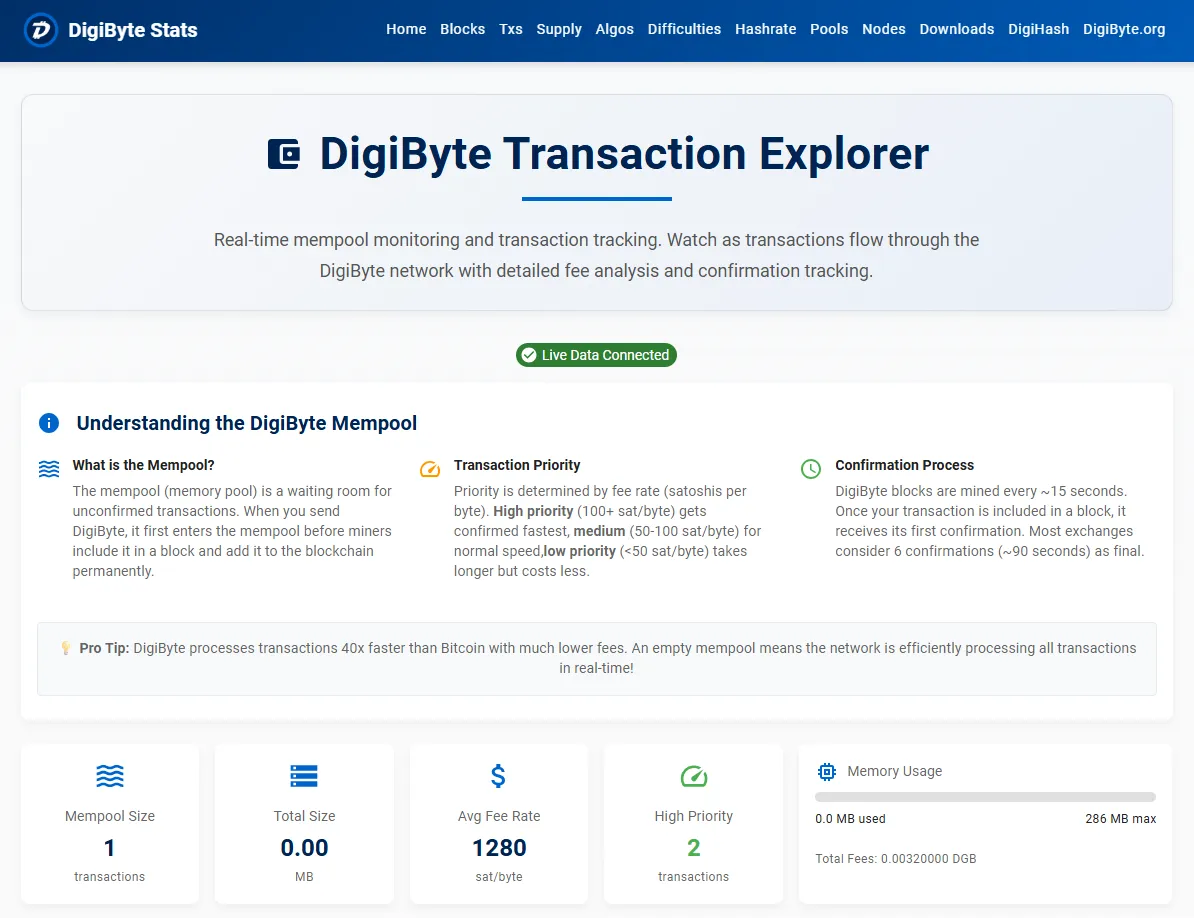Click the High Priority value 2
The width and height of the screenshot is (1194, 918).
(x=694, y=848)
